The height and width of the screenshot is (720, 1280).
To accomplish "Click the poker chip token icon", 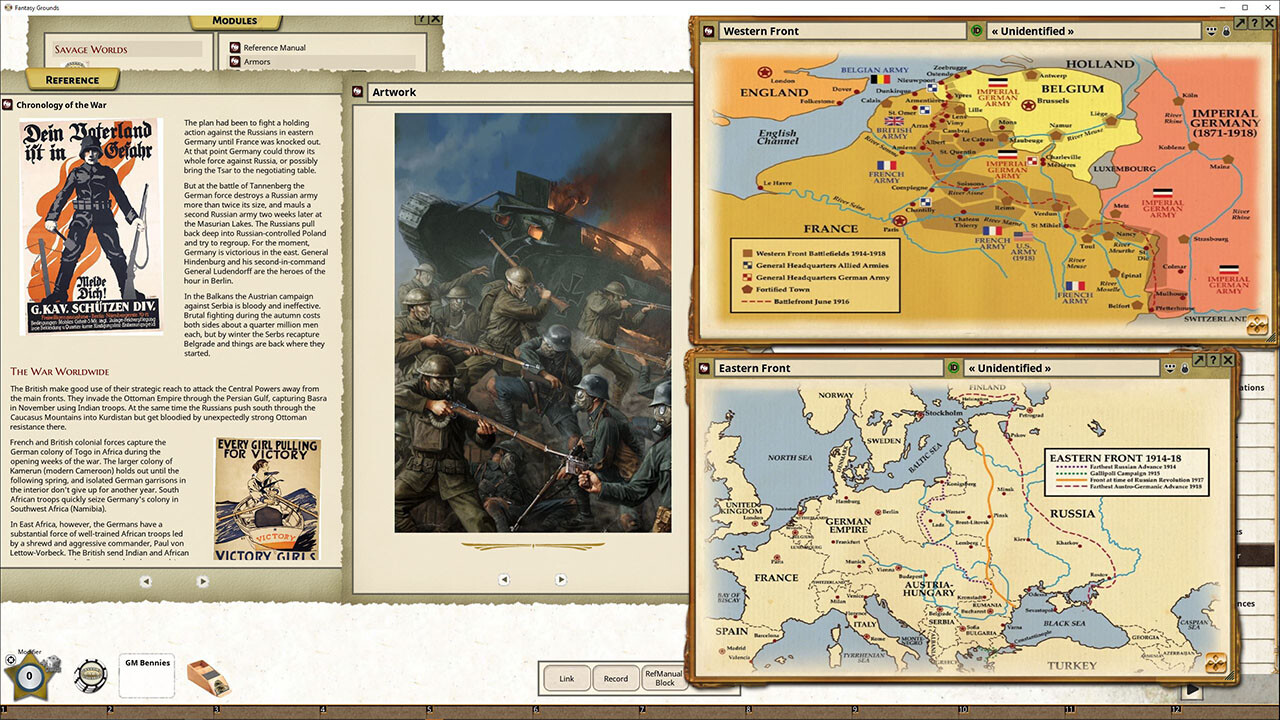I will click(x=89, y=675).
